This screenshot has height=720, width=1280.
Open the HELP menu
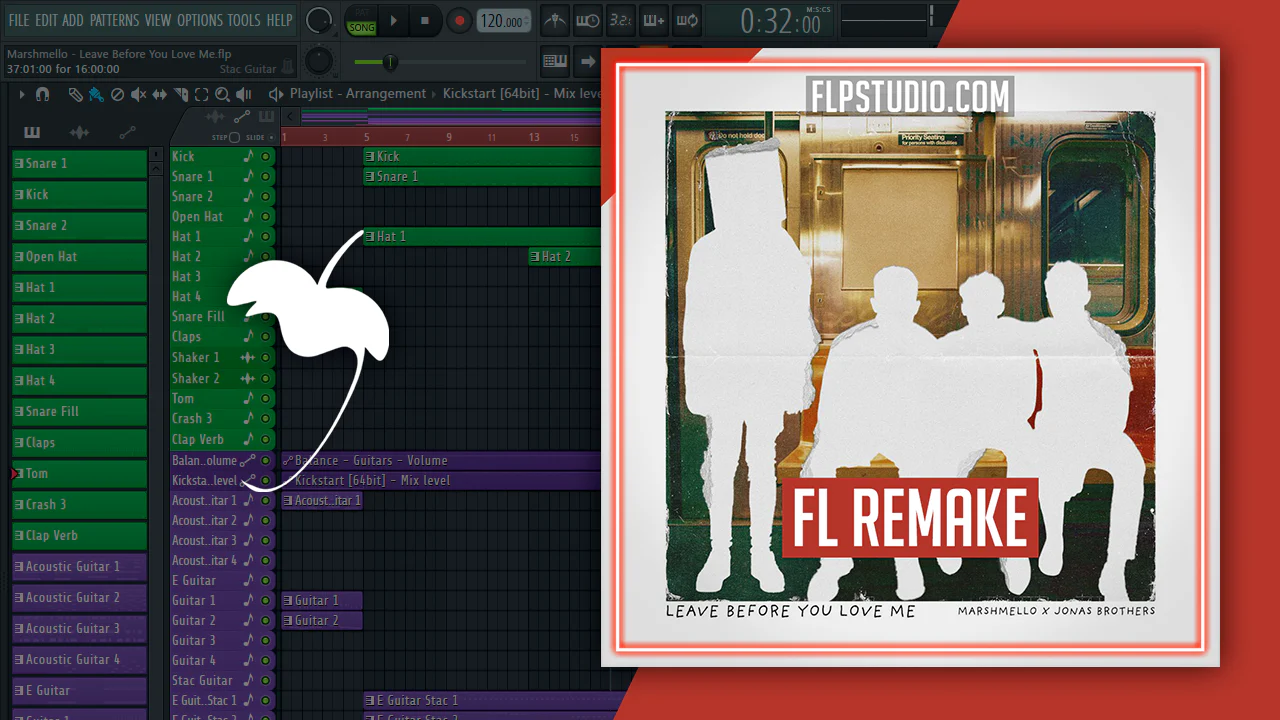(280, 20)
